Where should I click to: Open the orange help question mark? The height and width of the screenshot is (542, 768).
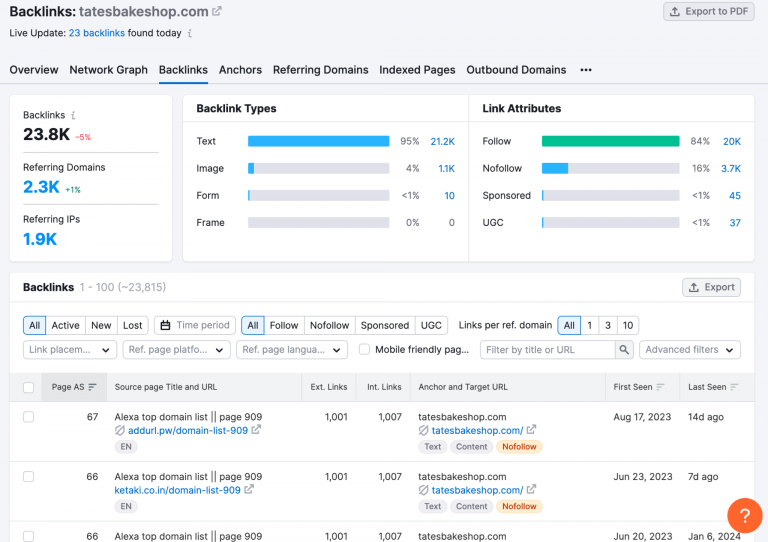pyautogui.click(x=744, y=515)
